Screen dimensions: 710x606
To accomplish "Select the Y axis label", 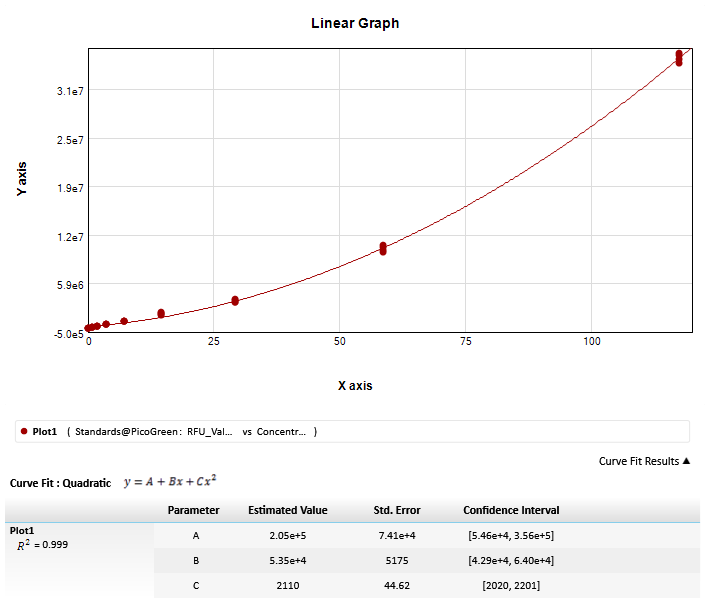I will [x=22, y=179].
